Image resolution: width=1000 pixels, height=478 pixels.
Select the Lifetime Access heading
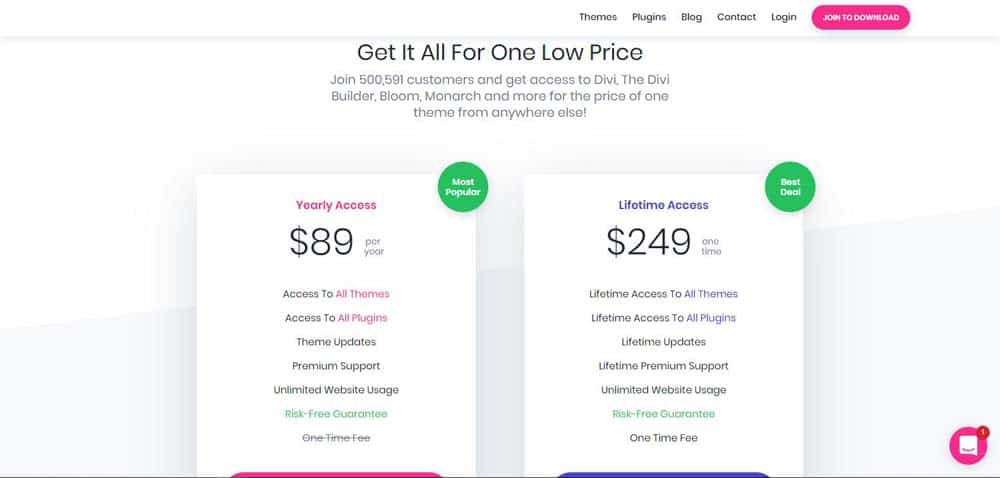(663, 205)
